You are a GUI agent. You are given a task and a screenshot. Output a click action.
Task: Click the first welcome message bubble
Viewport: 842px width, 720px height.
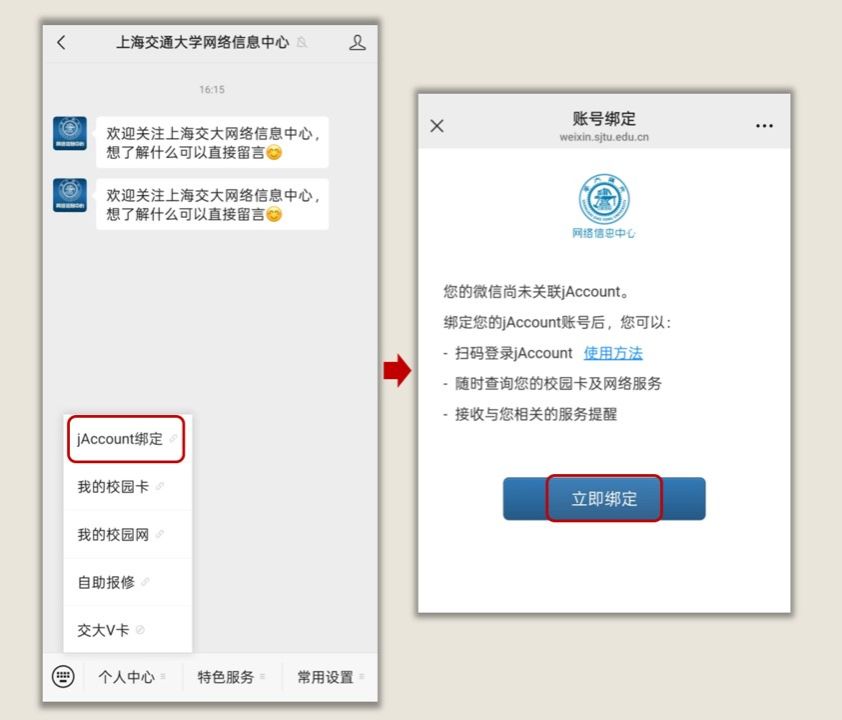(213, 142)
